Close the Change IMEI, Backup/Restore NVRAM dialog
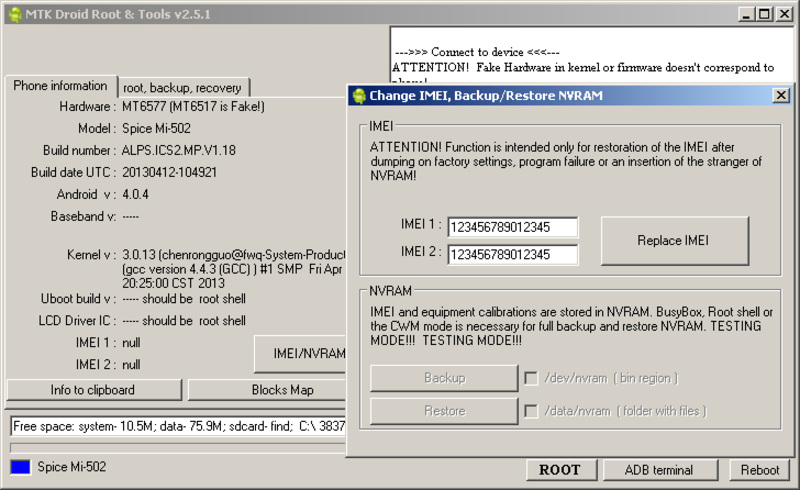Image resolution: width=800 pixels, height=490 pixels. (x=781, y=95)
